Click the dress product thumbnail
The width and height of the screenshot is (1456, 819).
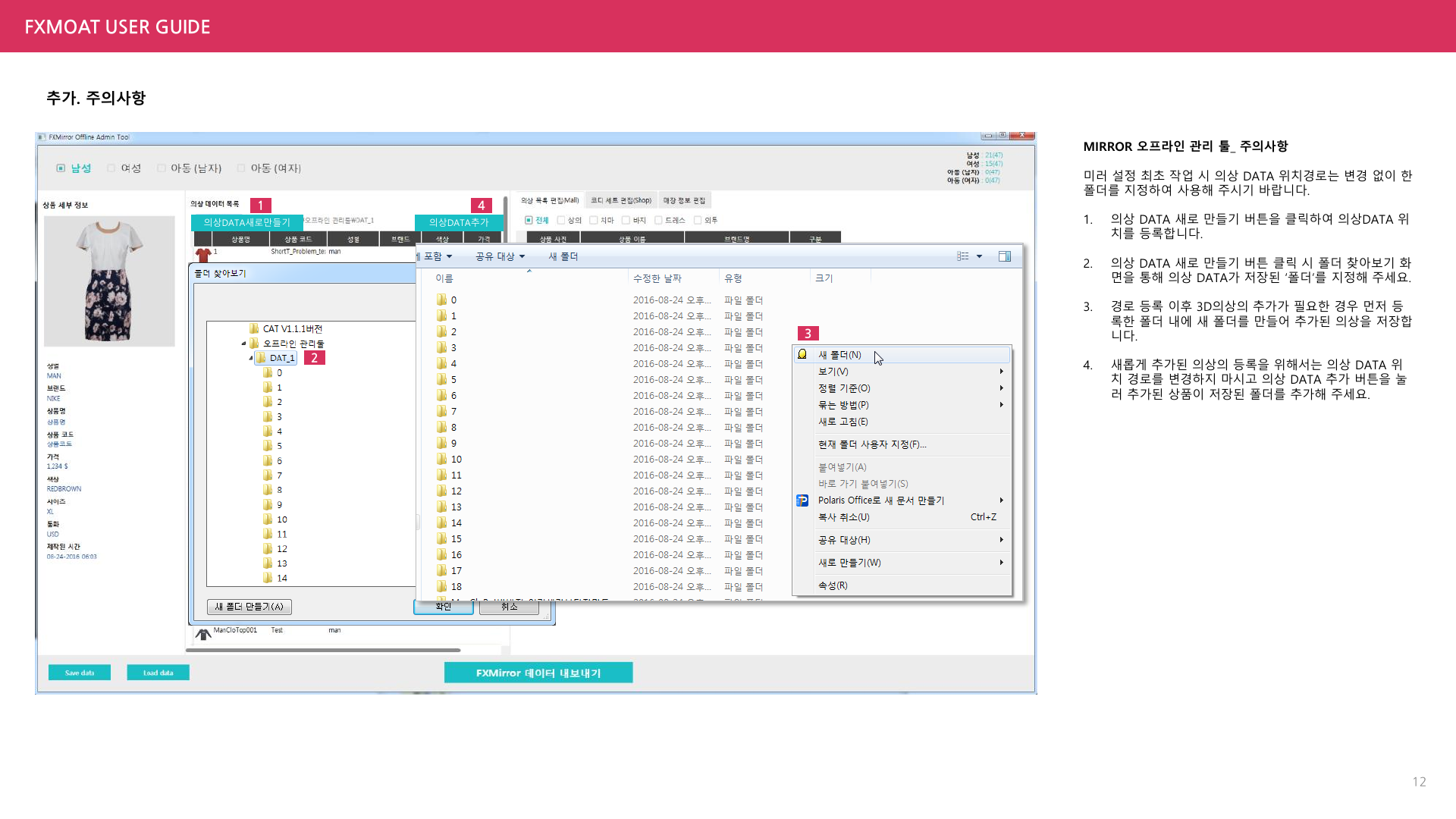point(109,281)
